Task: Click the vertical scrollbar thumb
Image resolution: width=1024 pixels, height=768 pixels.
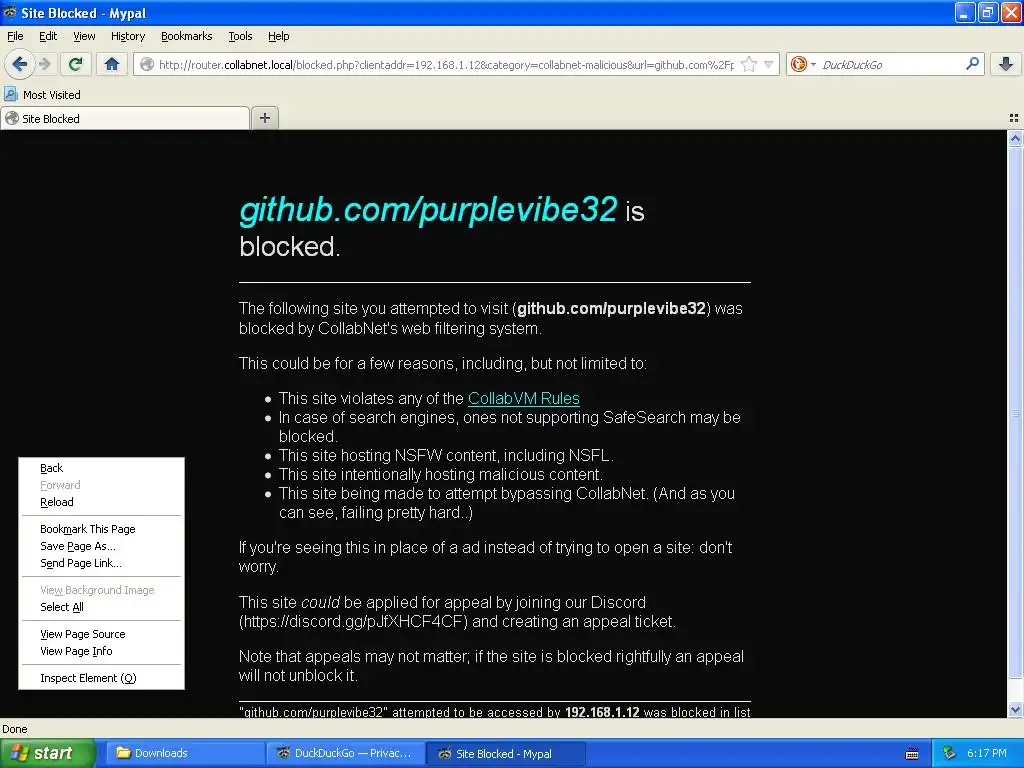Action: [1015, 413]
